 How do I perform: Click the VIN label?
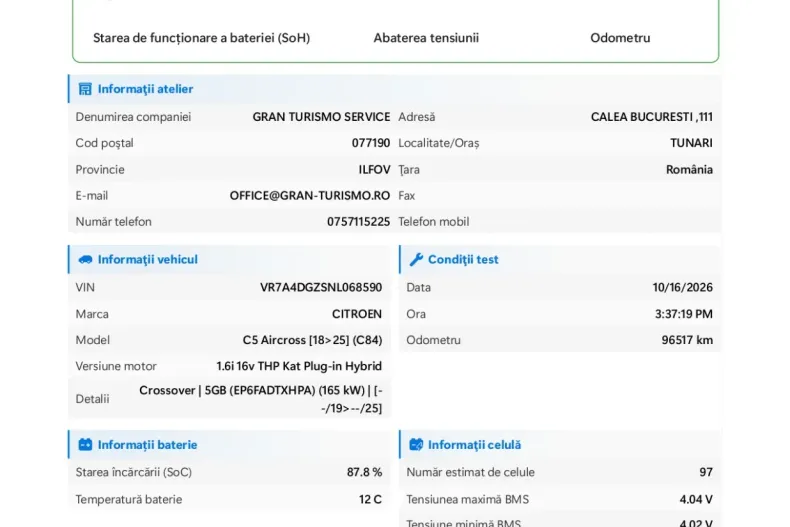85,287
